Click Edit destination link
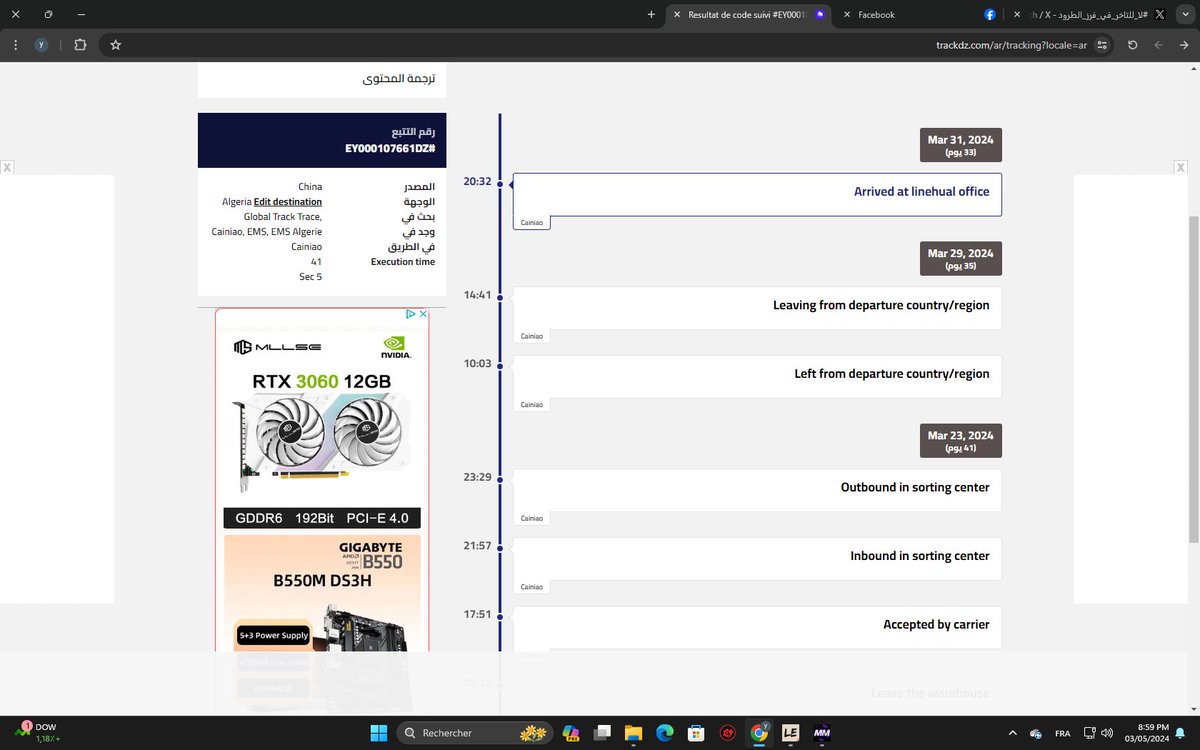 (x=288, y=201)
